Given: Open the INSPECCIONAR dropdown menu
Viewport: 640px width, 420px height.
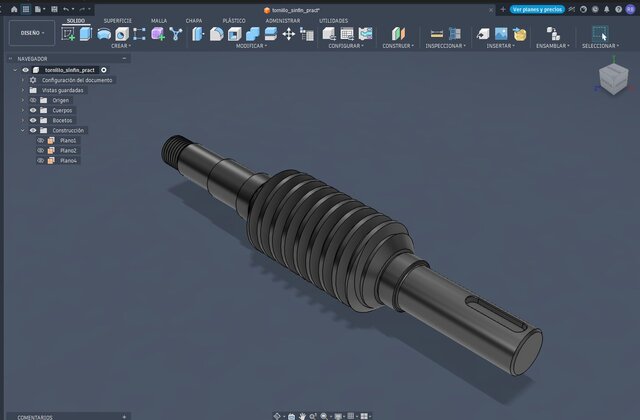Looking at the screenshot, I should (445, 46).
